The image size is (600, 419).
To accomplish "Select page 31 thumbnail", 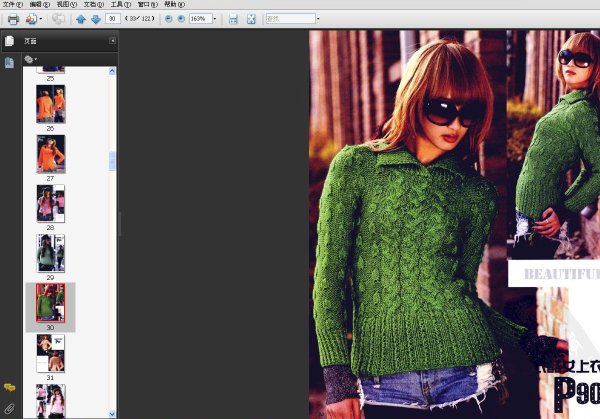I will pyautogui.click(x=51, y=353).
